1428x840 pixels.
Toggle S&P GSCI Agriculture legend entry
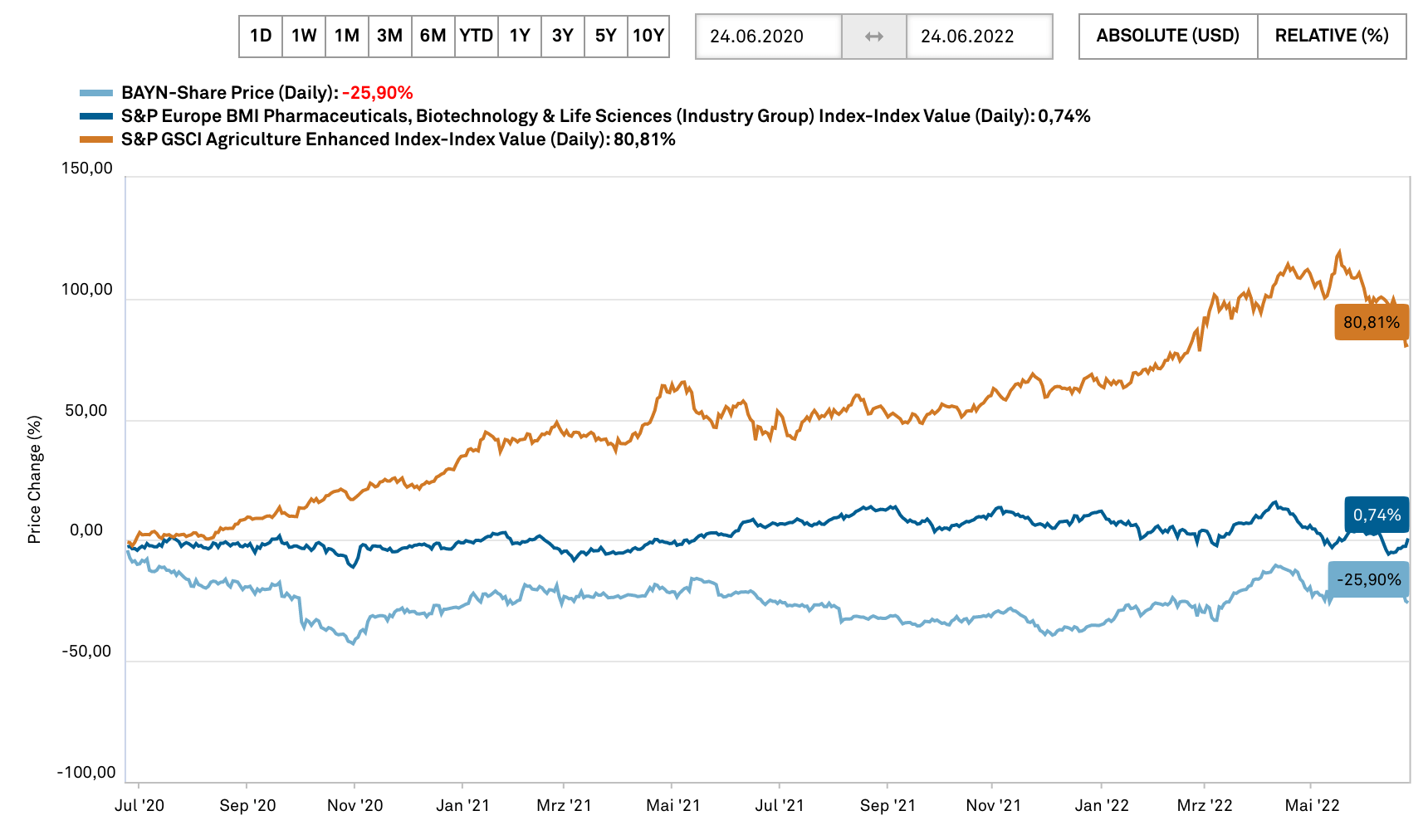pyautogui.click(x=397, y=139)
